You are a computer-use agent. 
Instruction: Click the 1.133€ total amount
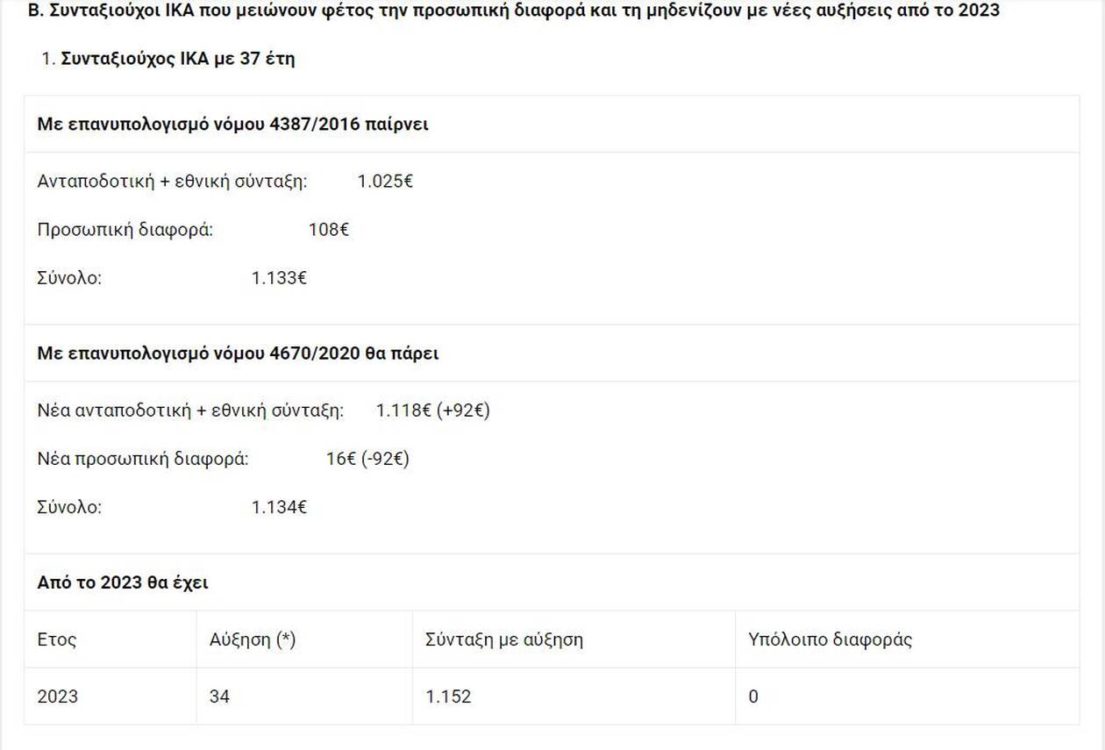point(279,278)
